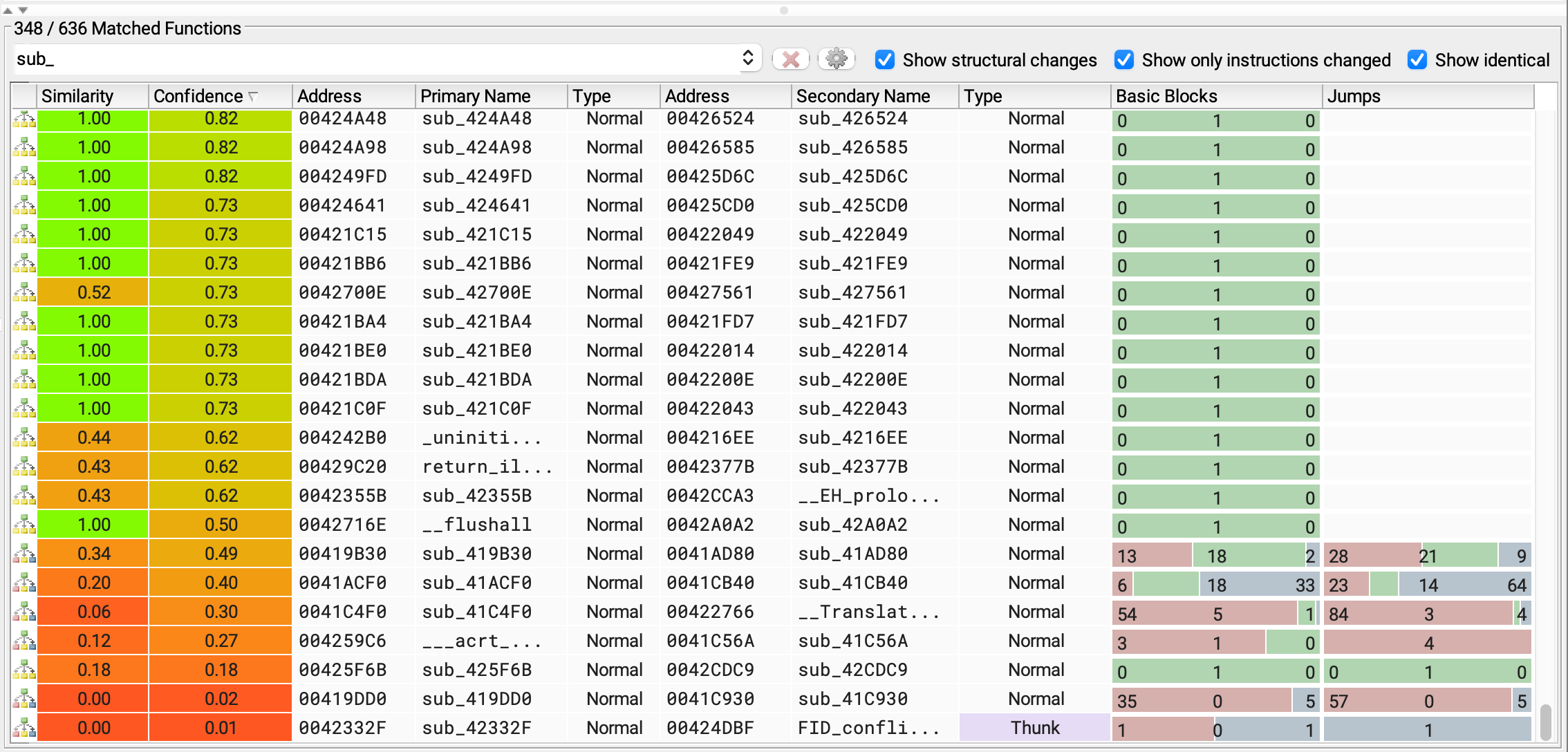The height and width of the screenshot is (752, 1568).
Task: Click the vertical scrollbar thumb at bottom right
Action: pos(1546,722)
